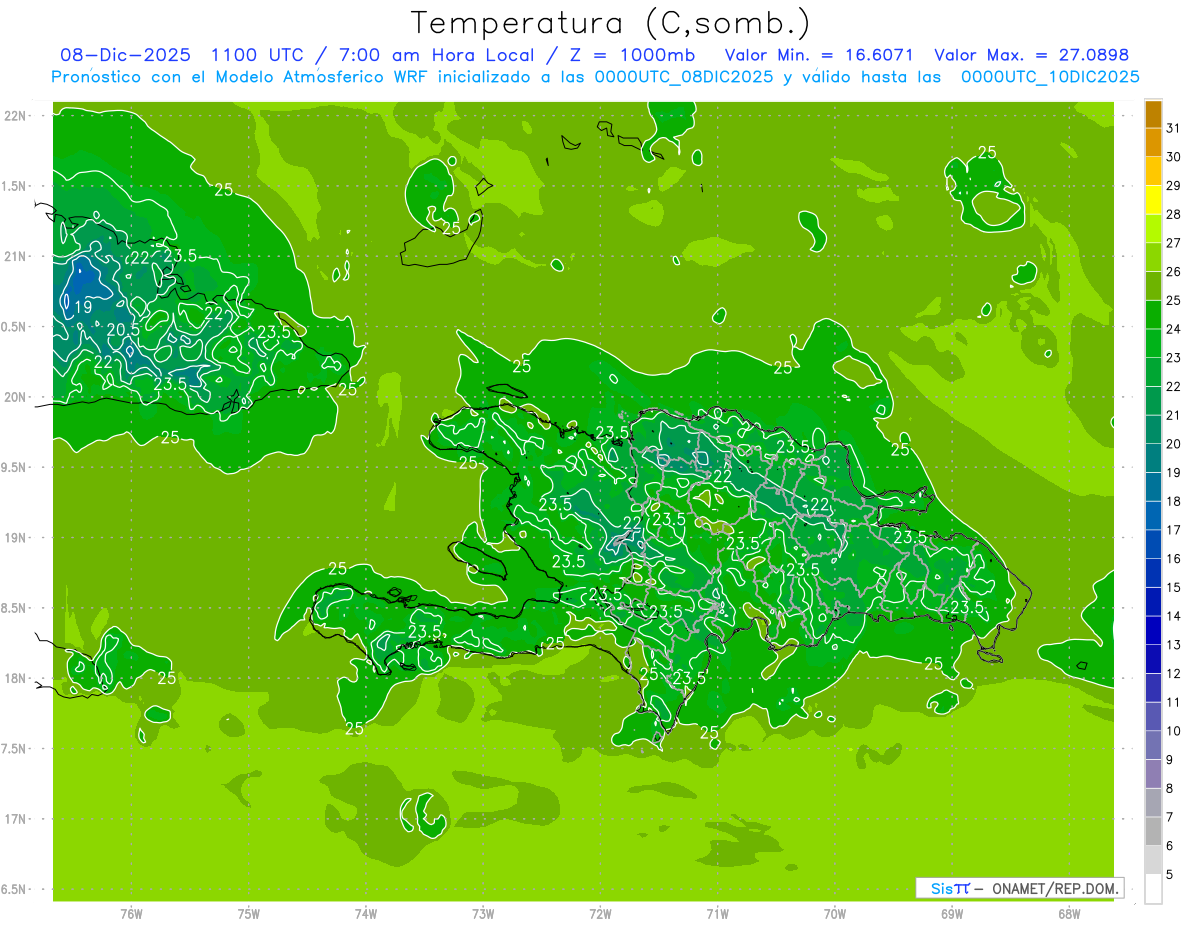
Task: Click color bar label '24'
Action: point(1174,329)
